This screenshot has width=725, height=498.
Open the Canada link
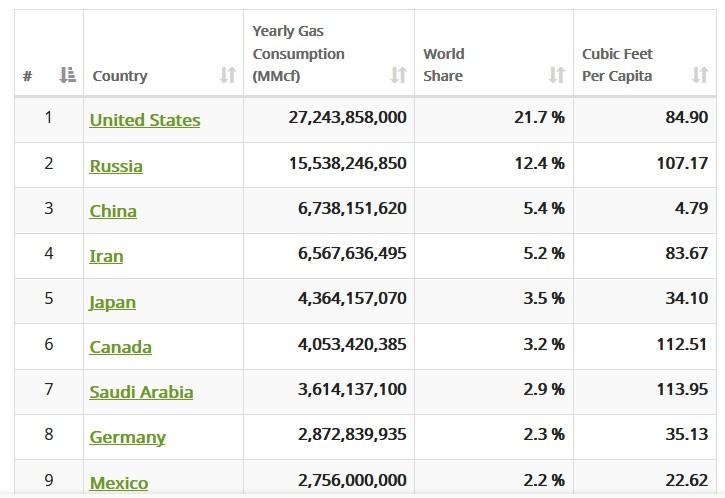tap(120, 347)
